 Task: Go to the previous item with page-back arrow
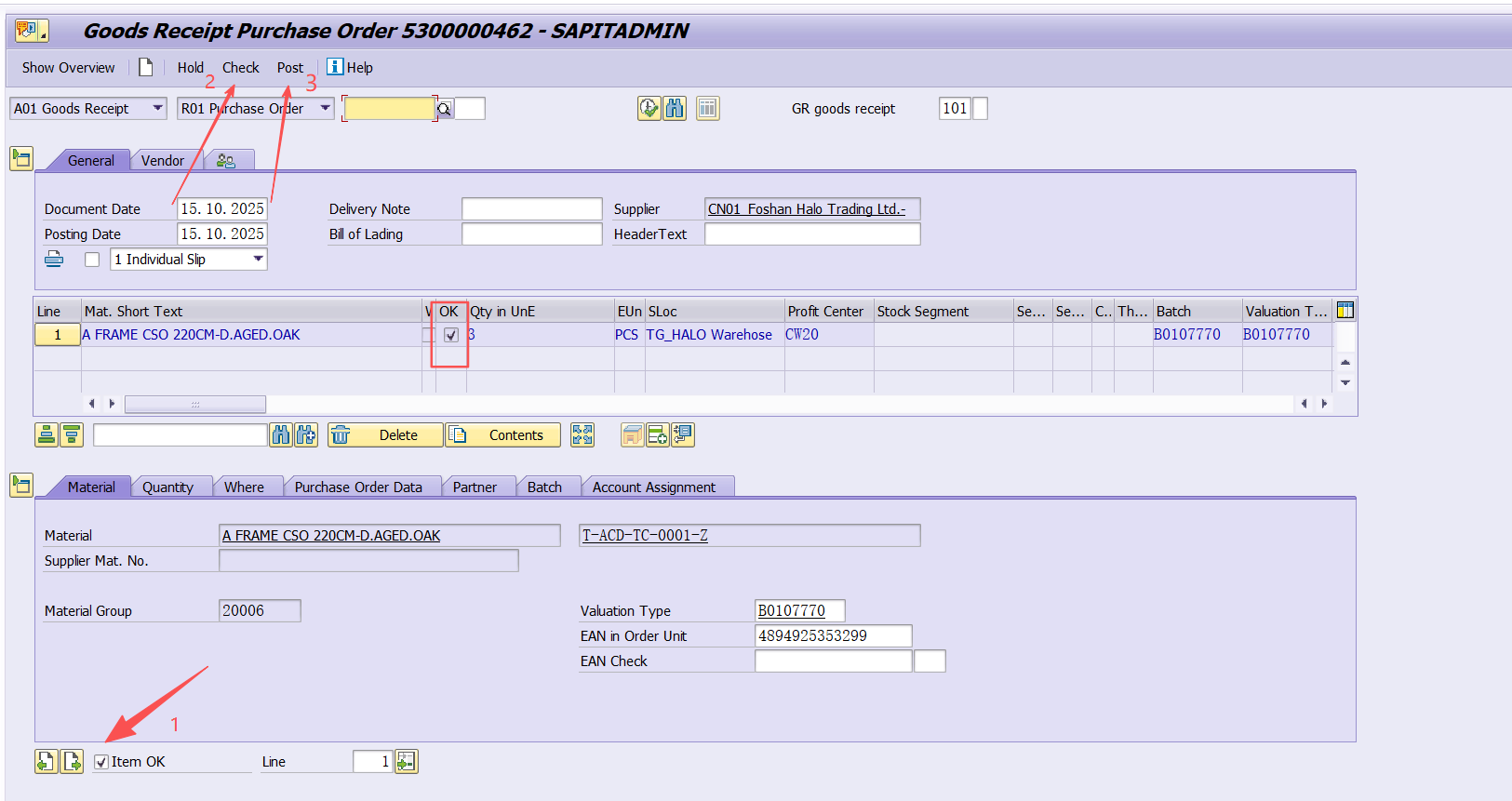(46, 762)
